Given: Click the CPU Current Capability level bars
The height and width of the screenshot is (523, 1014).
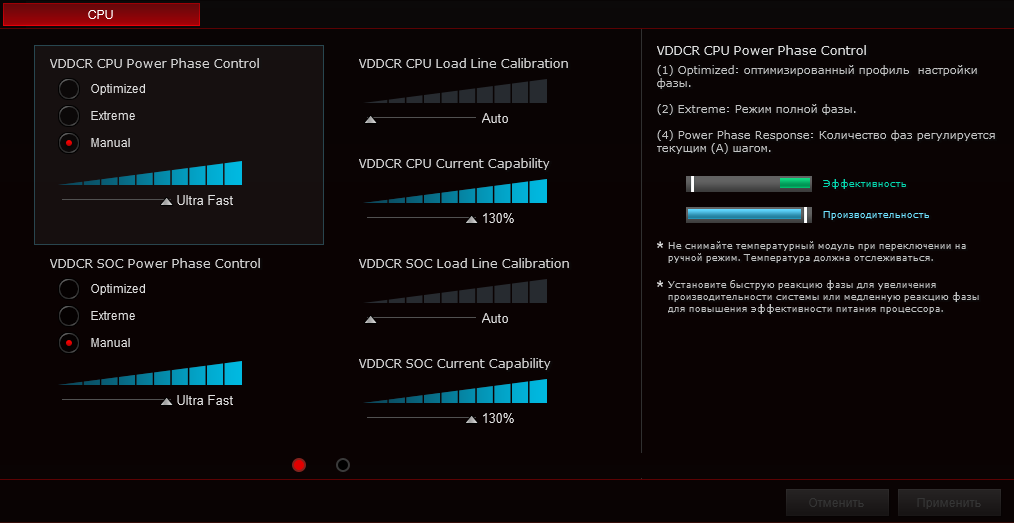Looking at the screenshot, I should tap(456, 192).
